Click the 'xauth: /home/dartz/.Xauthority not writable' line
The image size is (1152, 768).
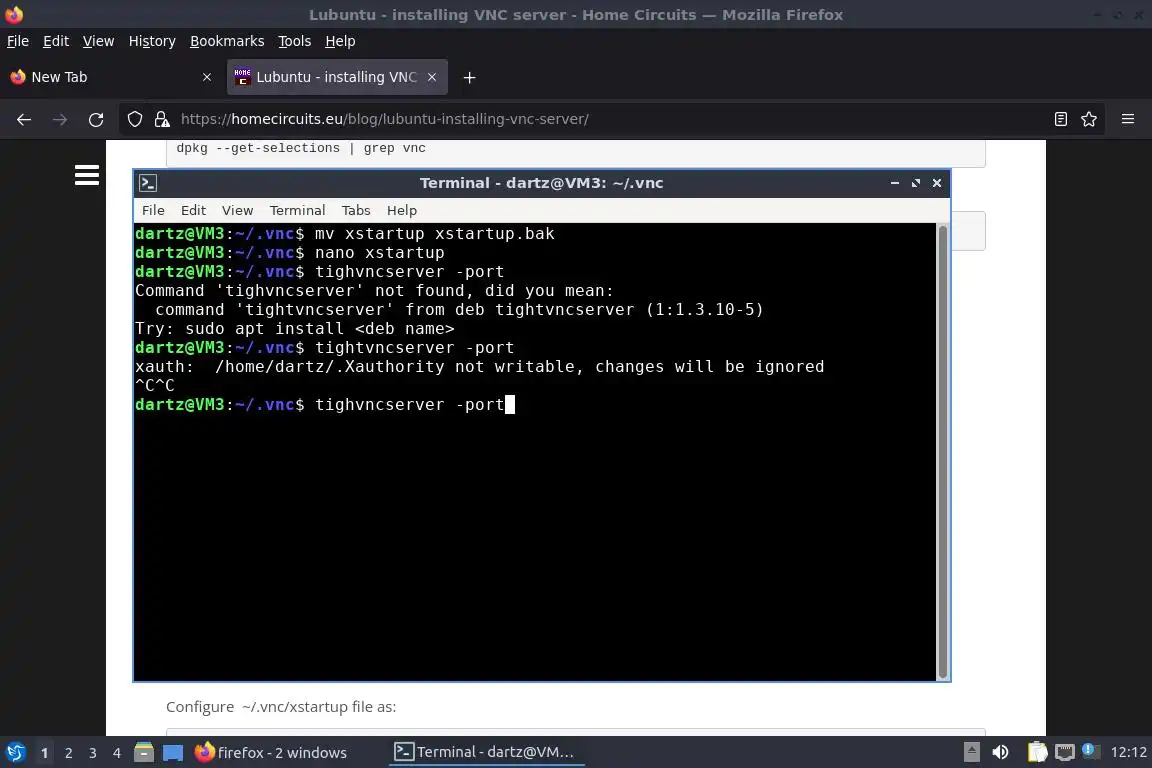click(x=479, y=367)
